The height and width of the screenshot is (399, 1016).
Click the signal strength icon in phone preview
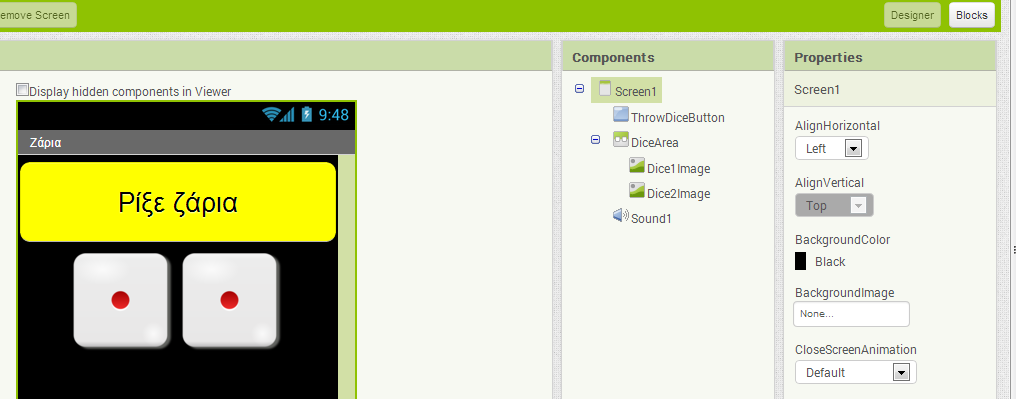(288, 115)
